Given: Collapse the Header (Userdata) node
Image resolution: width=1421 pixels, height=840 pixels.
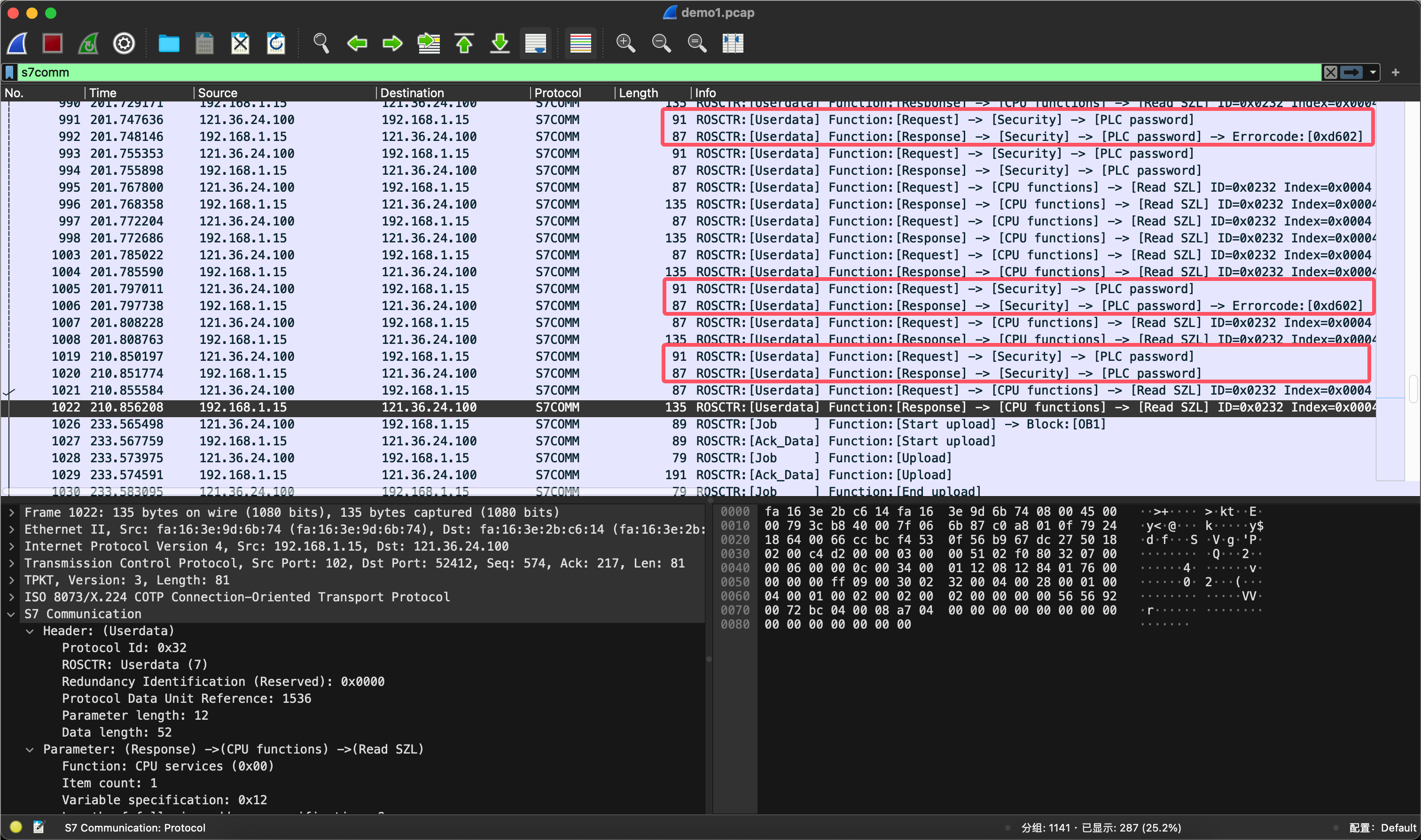Looking at the screenshot, I should coord(30,631).
